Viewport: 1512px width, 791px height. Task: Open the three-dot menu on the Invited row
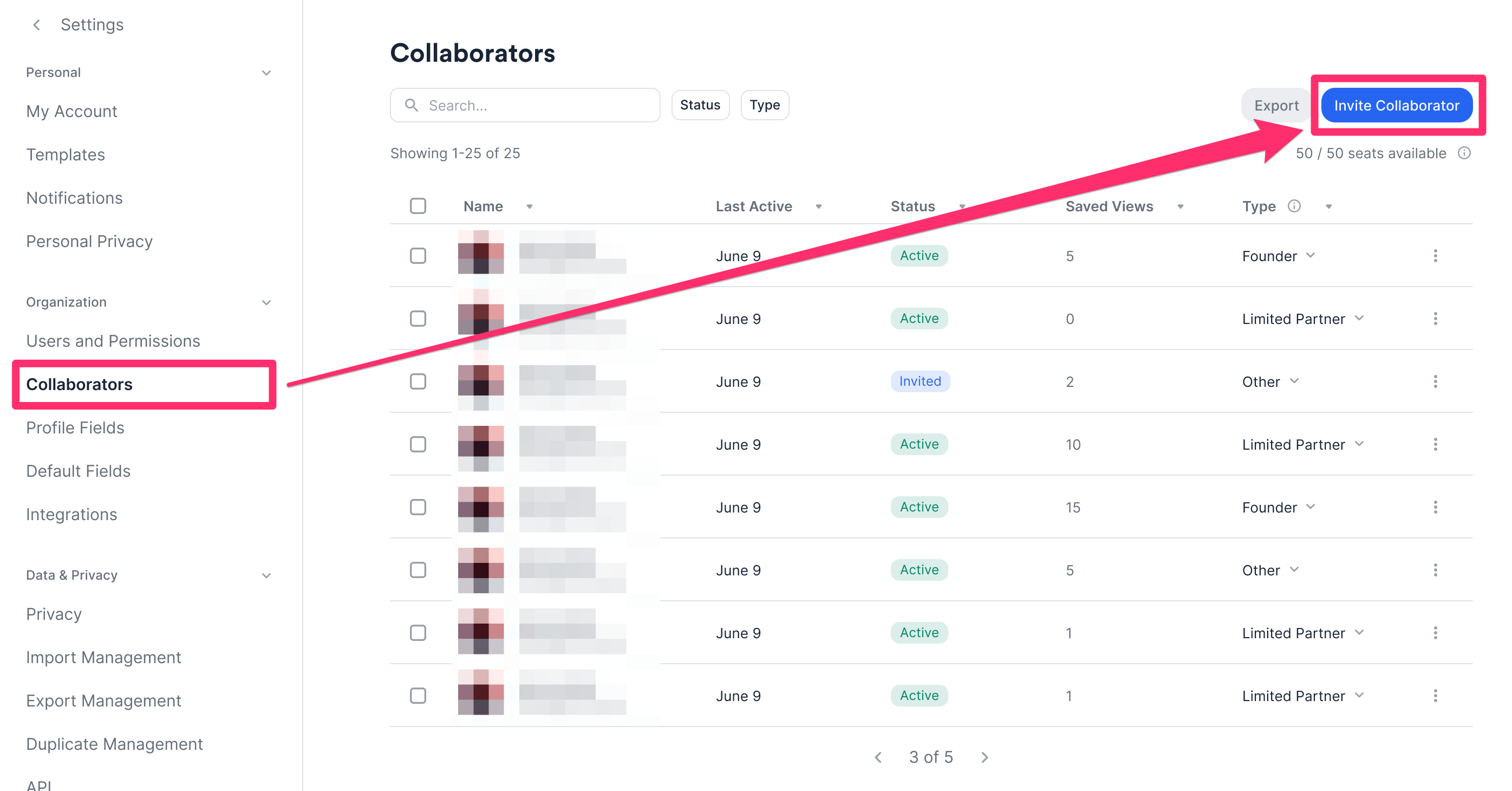pos(1436,381)
